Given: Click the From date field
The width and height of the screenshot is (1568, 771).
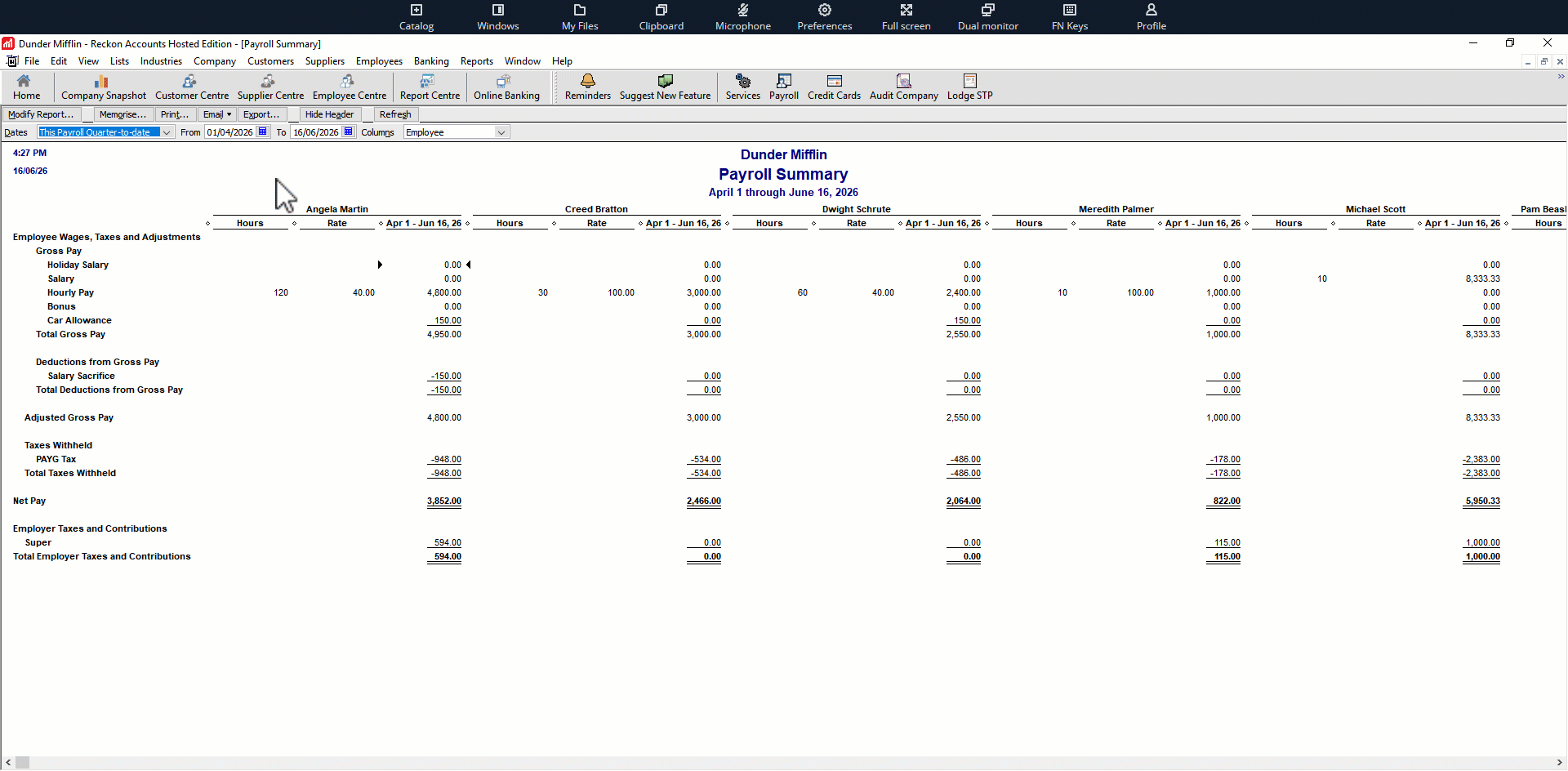Looking at the screenshot, I should (x=230, y=132).
